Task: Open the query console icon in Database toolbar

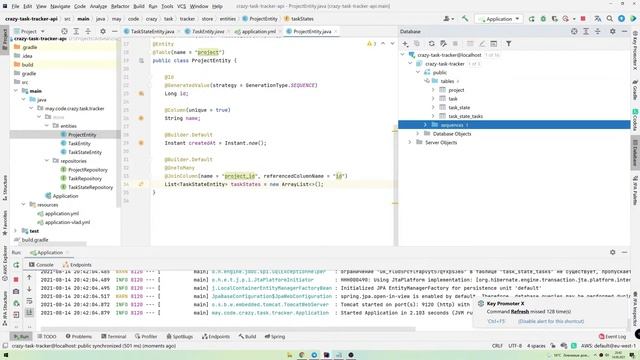Action: 493,44
